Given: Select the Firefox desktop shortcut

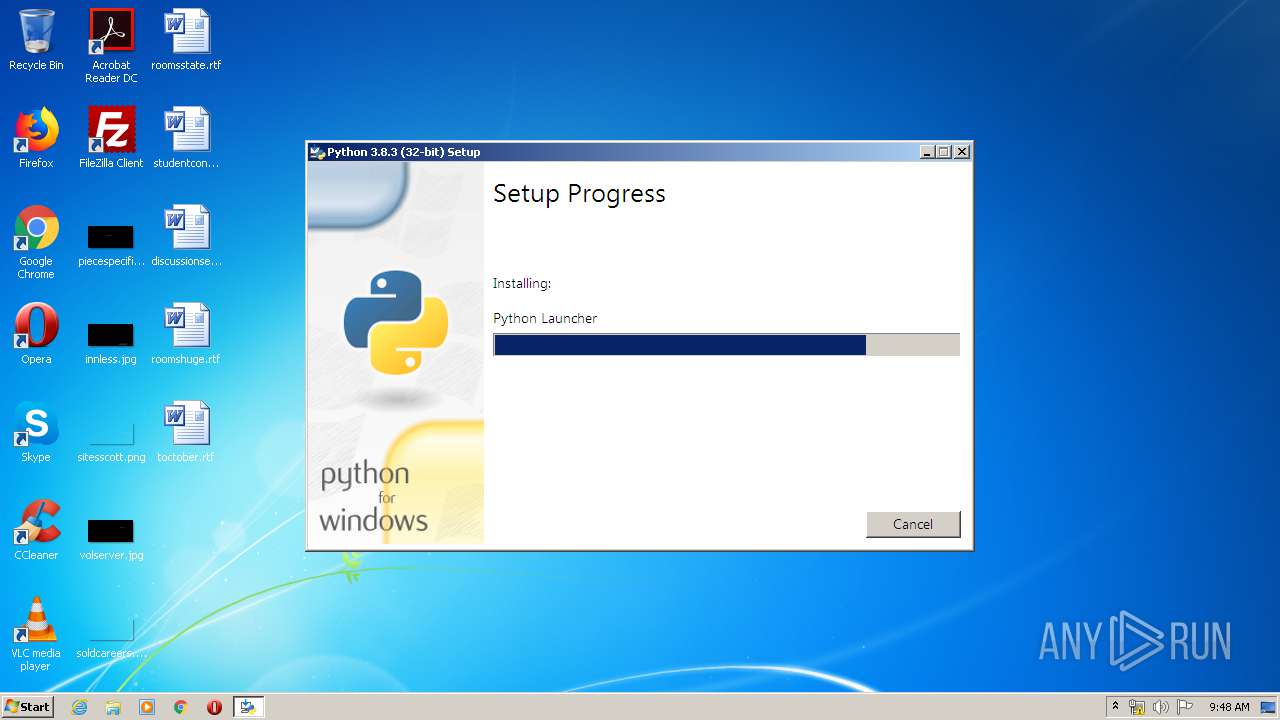Looking at the screenshot, I should pyautogui.click(x=36, y=138).
